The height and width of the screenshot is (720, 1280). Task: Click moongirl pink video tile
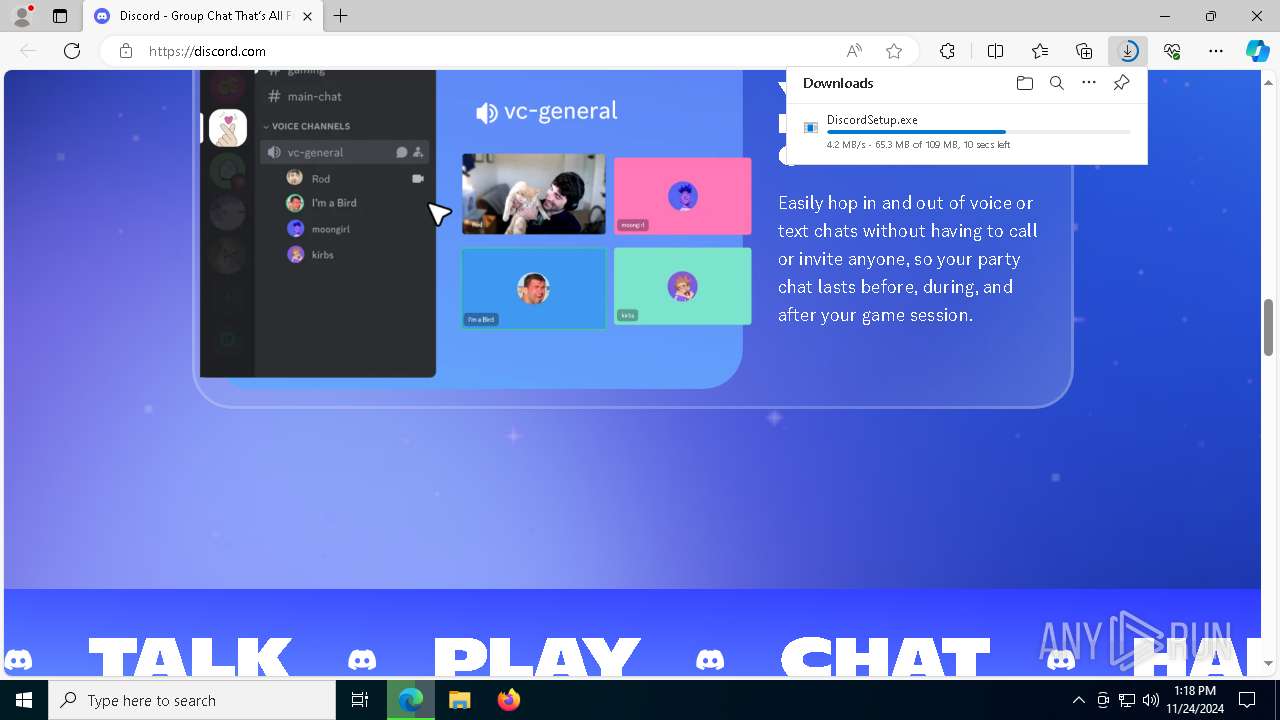pos(682,196)
